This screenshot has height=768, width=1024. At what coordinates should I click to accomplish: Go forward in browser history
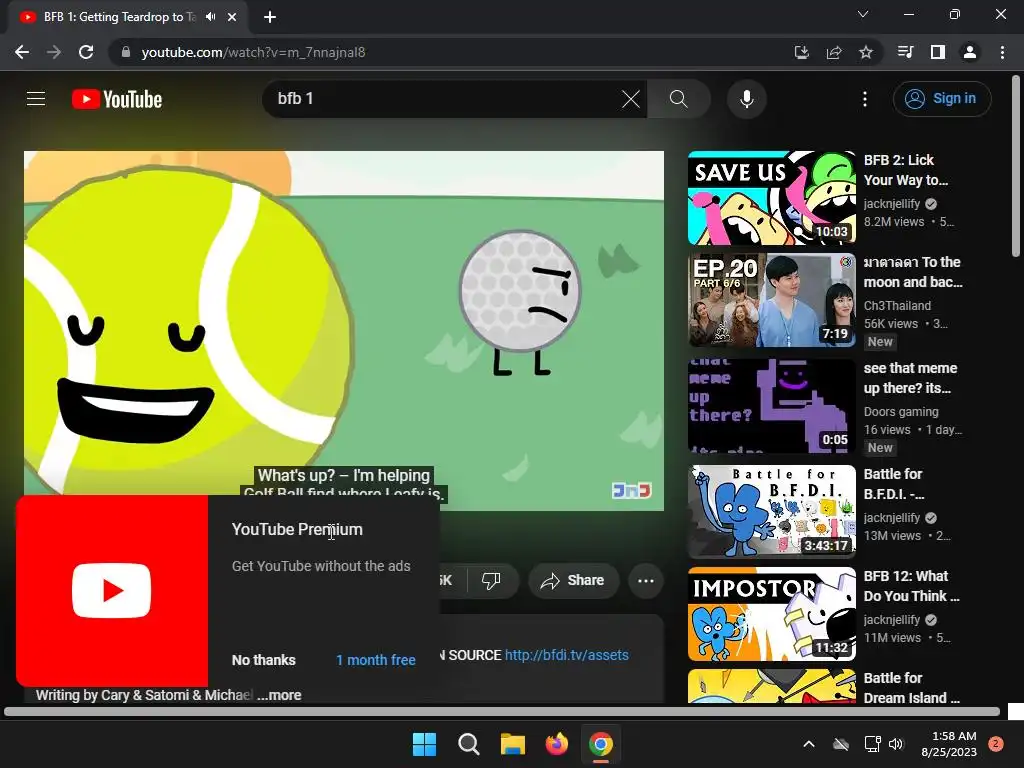click(x=54, y=52)
